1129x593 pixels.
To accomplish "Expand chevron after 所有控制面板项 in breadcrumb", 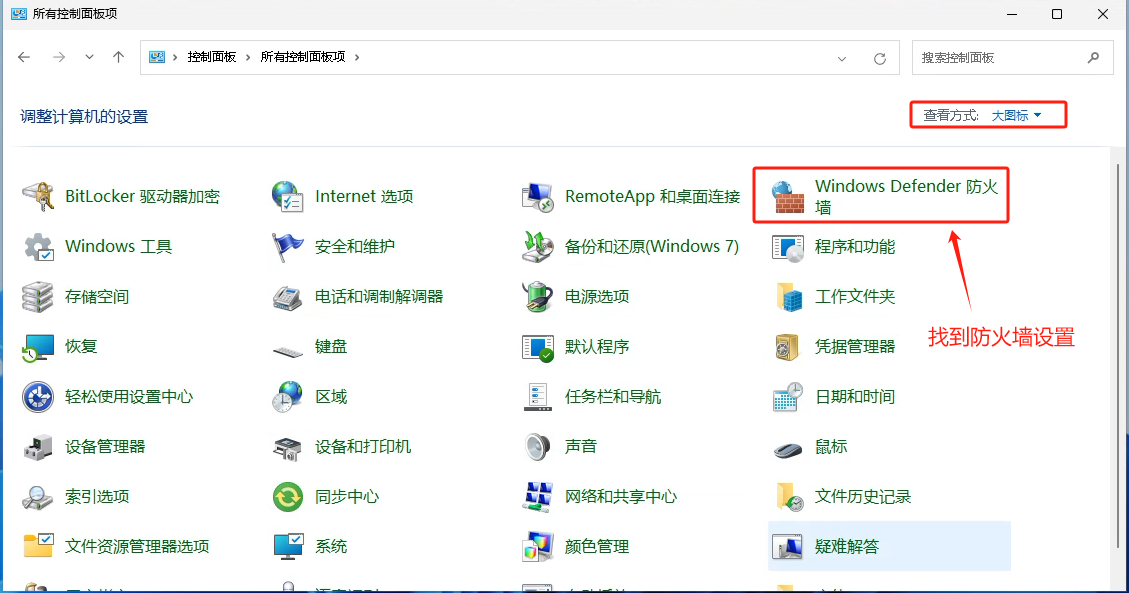I will click(x=357, y=58).
